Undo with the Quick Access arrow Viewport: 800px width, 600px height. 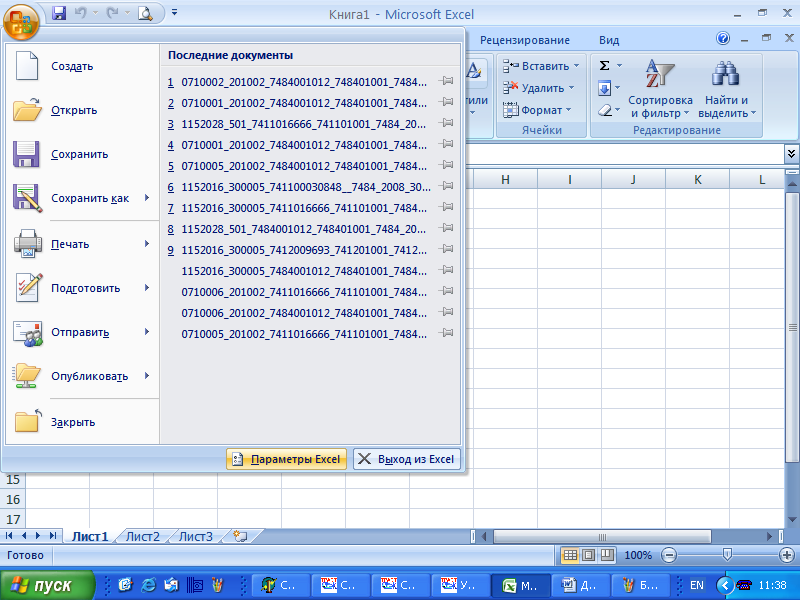tap(81, 13)
